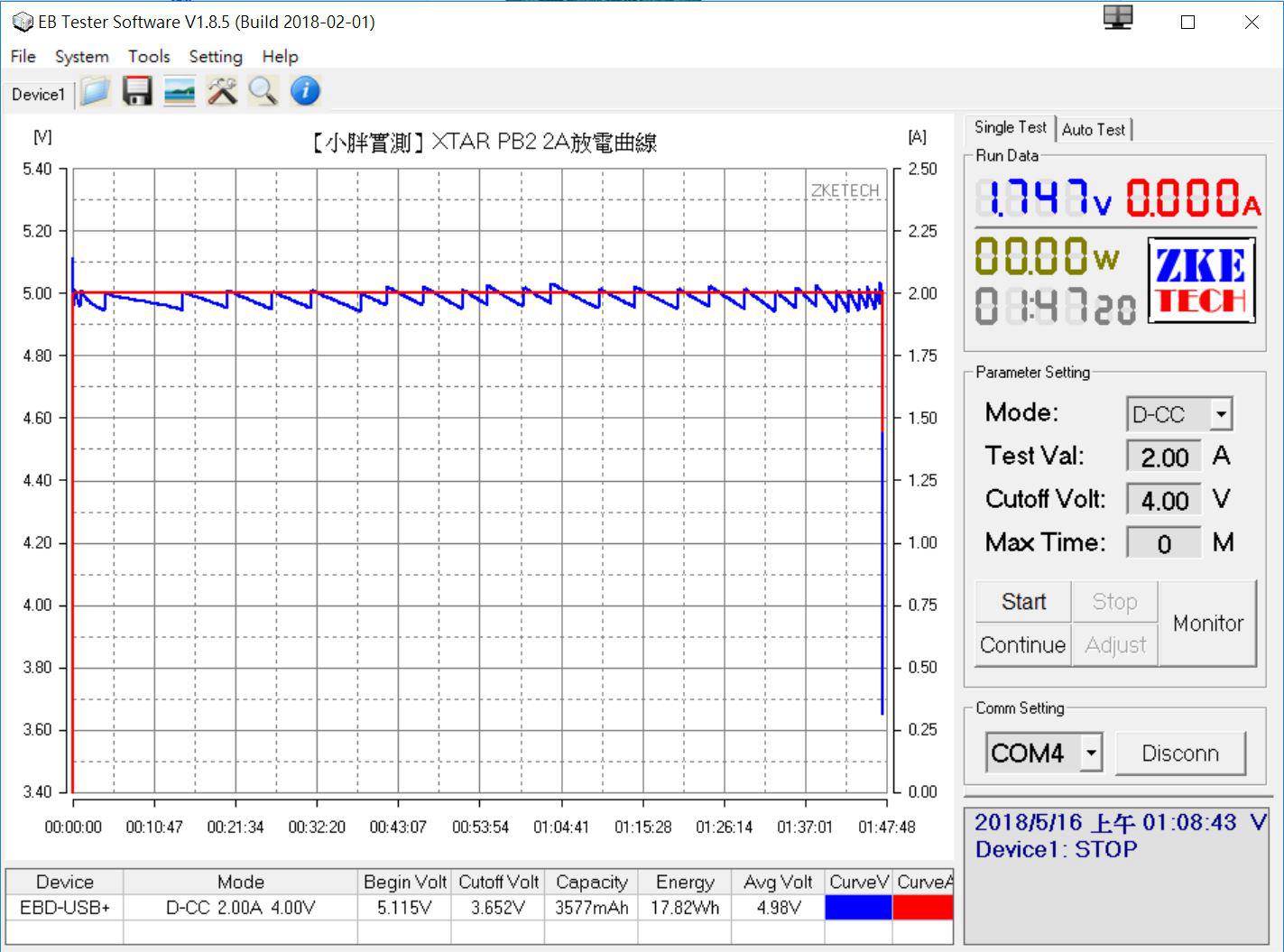The height and width of the screenshot is (952, 1284).
Task: Click the magnifying glass zoom icon
Action: pyautogui.click(x=263, y=92)
